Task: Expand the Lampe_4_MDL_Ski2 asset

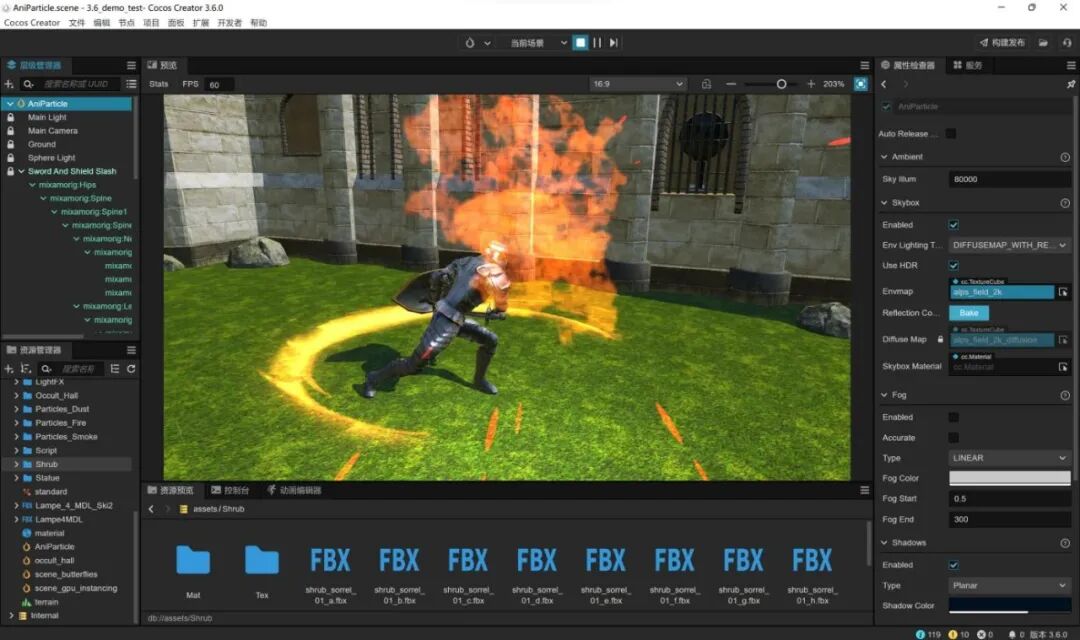Action: [17, 506]
